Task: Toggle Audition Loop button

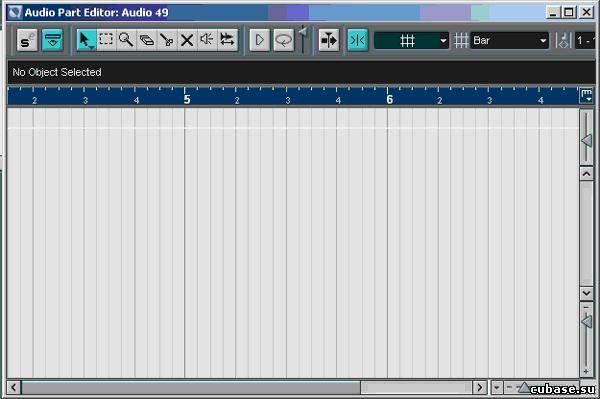Action: (x=284, y=40)
